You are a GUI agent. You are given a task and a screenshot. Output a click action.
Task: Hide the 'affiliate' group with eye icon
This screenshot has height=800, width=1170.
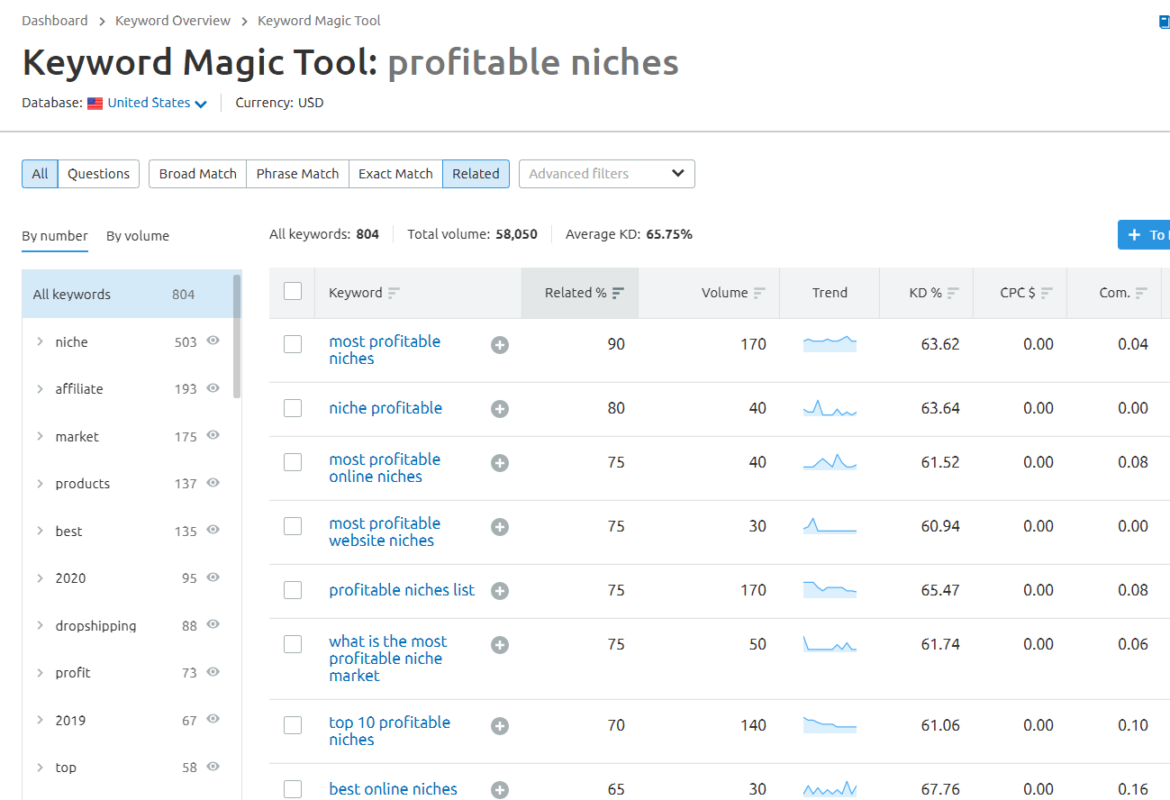[x=213, y=388]
